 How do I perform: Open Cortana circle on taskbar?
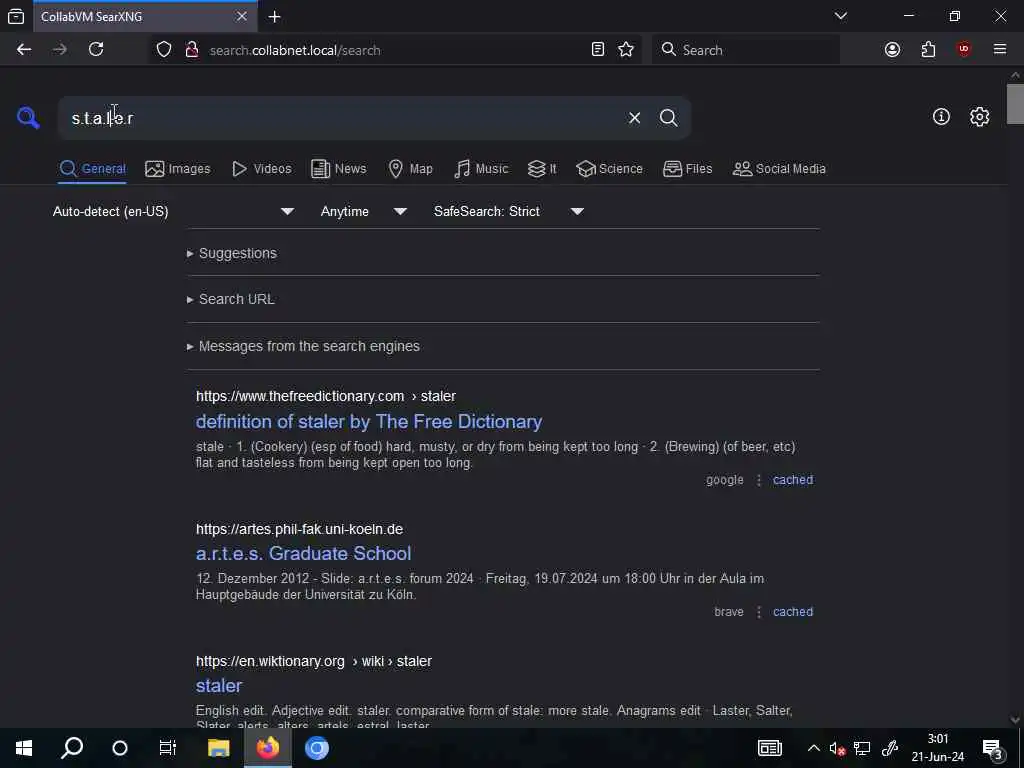[x=120, y=748]
